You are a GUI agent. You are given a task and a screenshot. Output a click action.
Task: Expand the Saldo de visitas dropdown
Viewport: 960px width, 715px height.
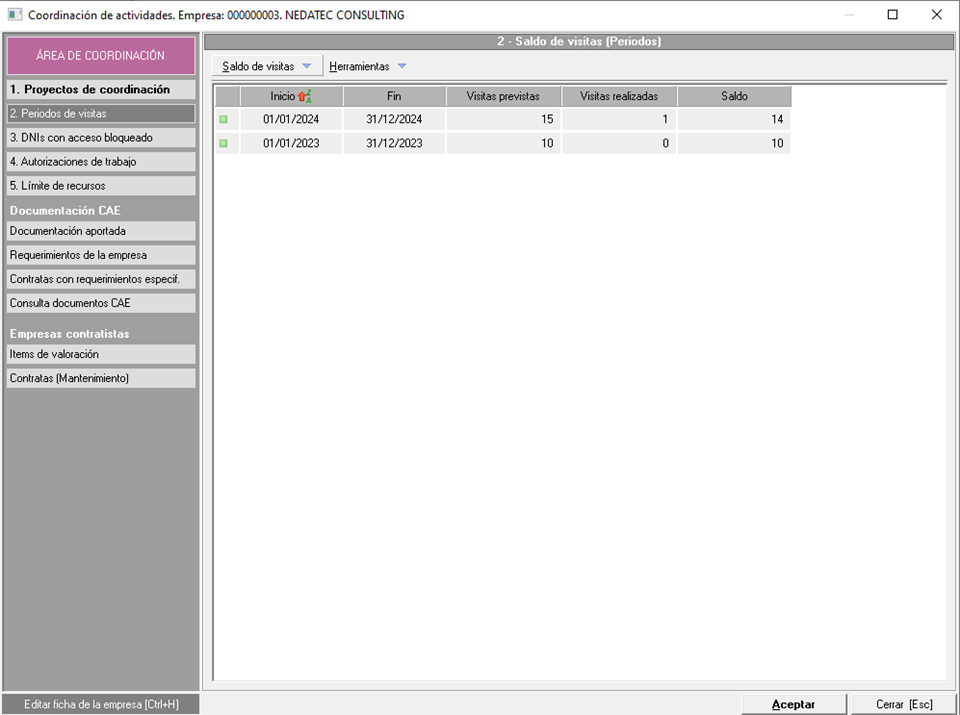click(x=267, y=67)
